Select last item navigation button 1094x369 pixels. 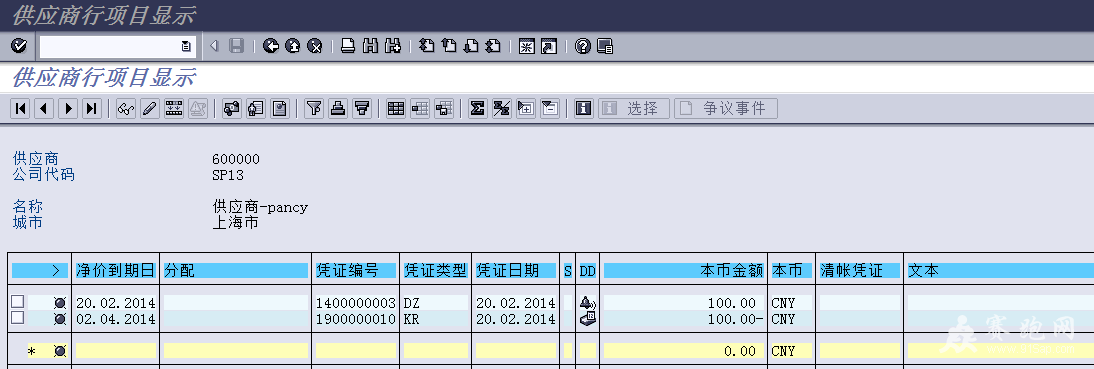91,108
